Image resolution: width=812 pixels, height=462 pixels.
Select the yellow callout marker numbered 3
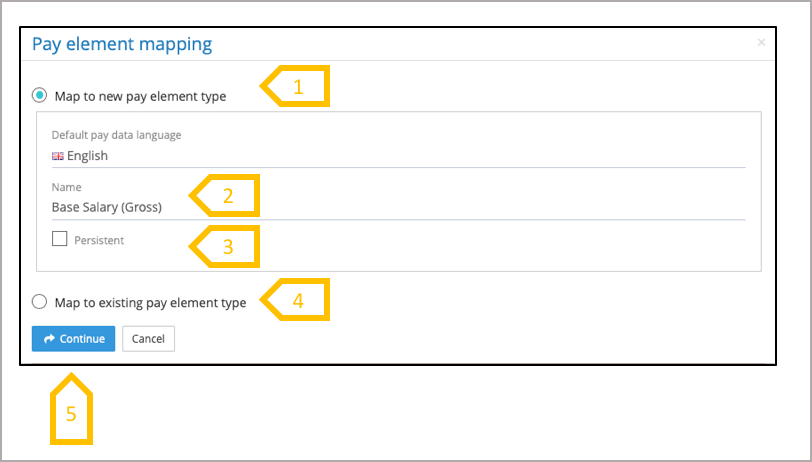click(227, 246)
